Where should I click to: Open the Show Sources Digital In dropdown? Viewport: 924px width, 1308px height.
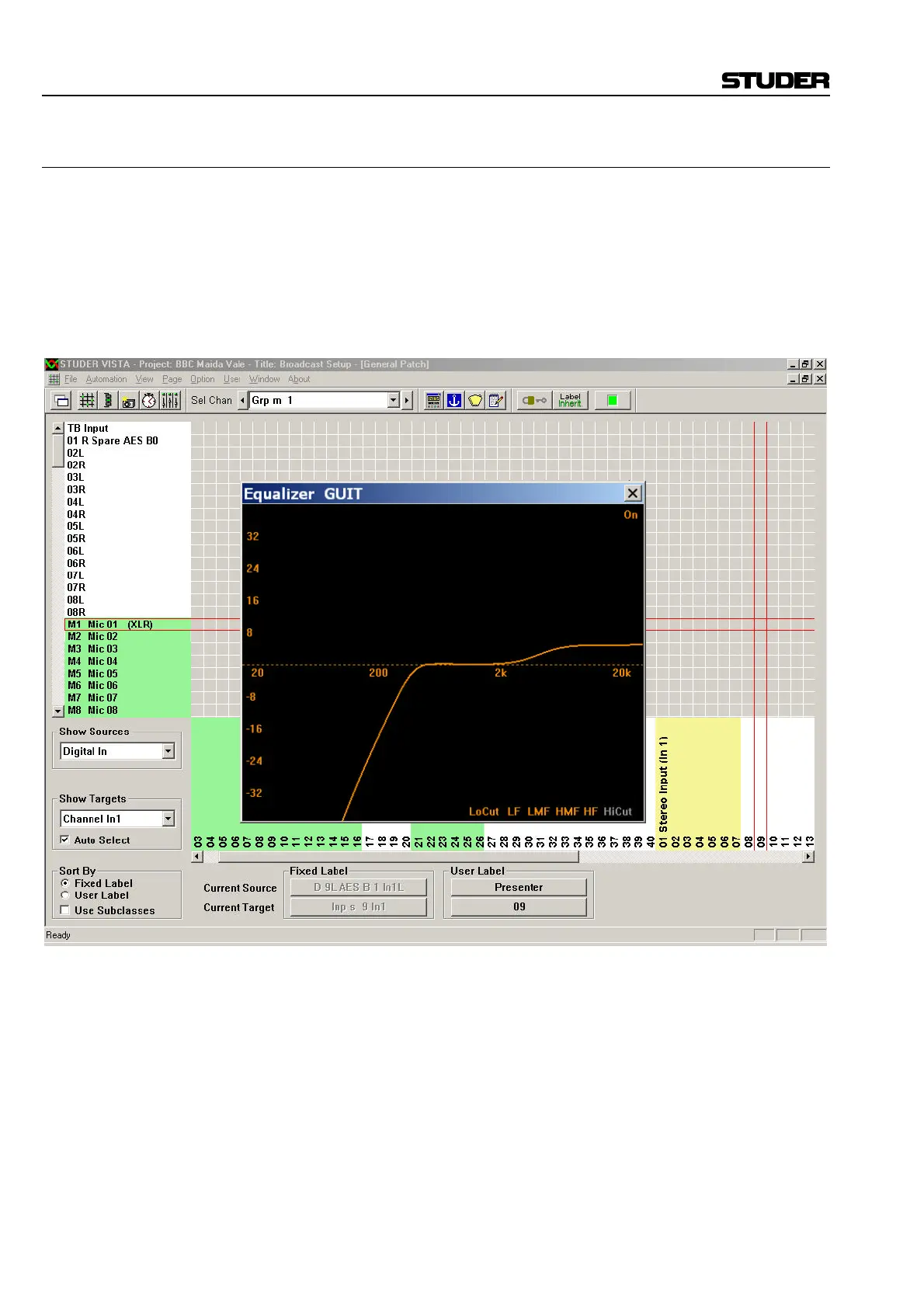(x=168, y=751)
